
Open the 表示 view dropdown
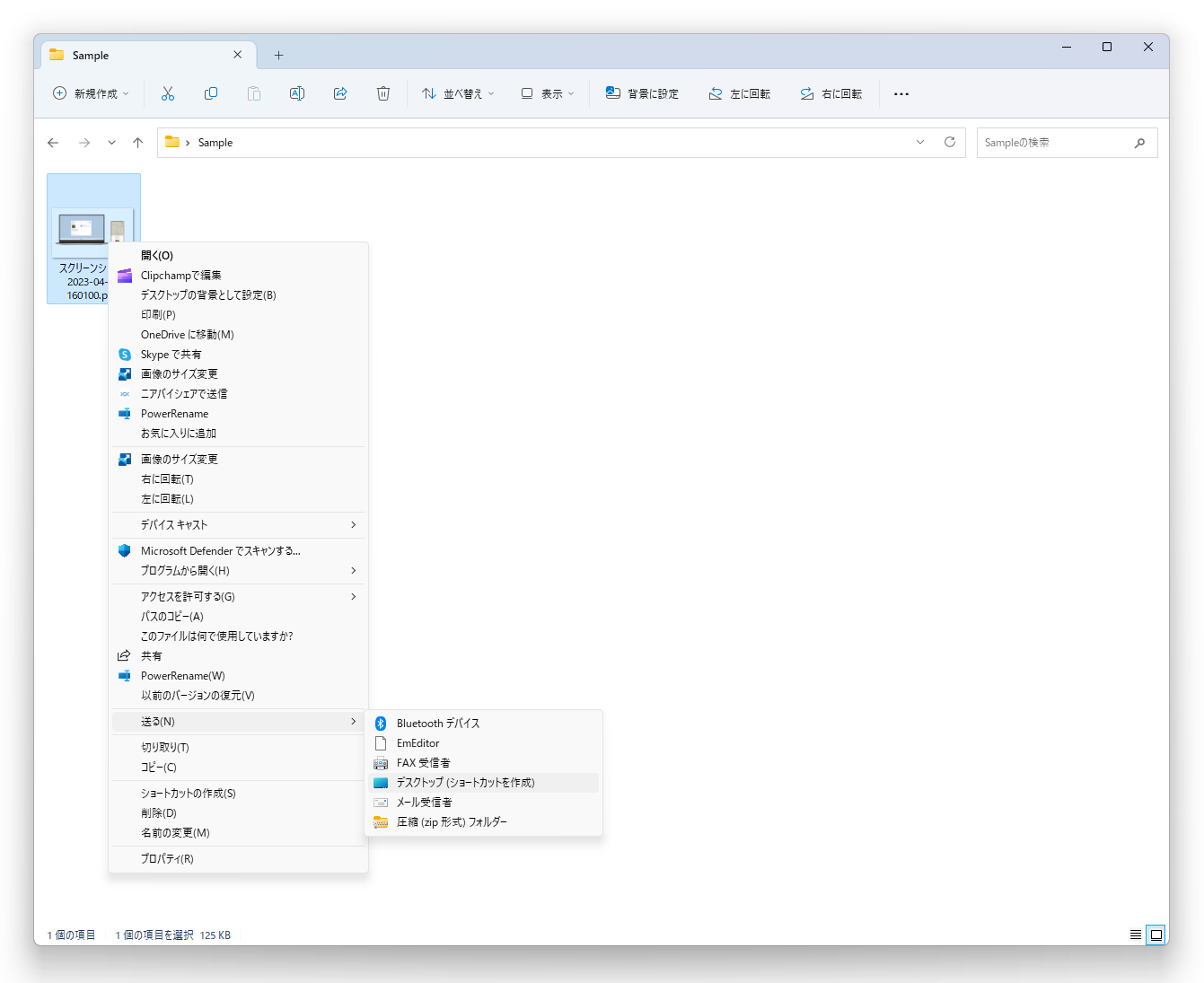547,93
